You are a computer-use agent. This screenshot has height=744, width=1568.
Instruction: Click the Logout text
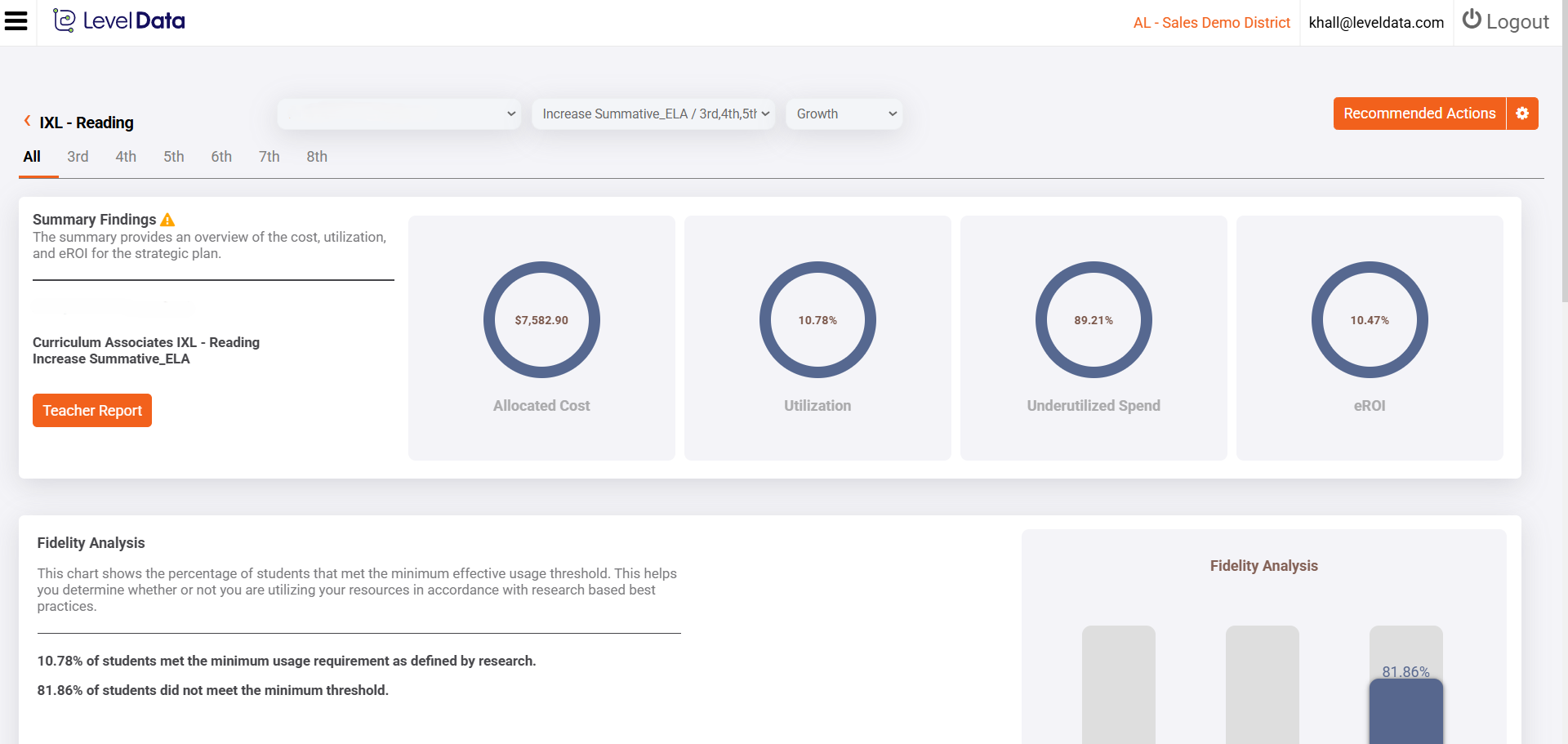[1517, 22]
